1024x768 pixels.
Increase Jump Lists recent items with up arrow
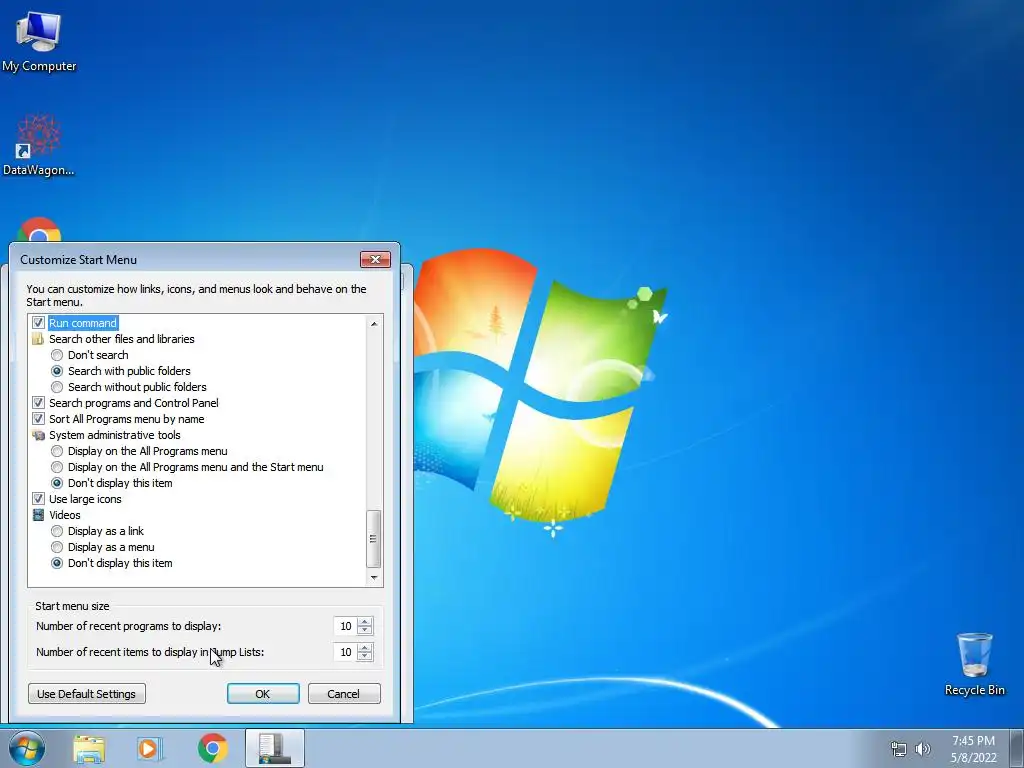[365, 648]
